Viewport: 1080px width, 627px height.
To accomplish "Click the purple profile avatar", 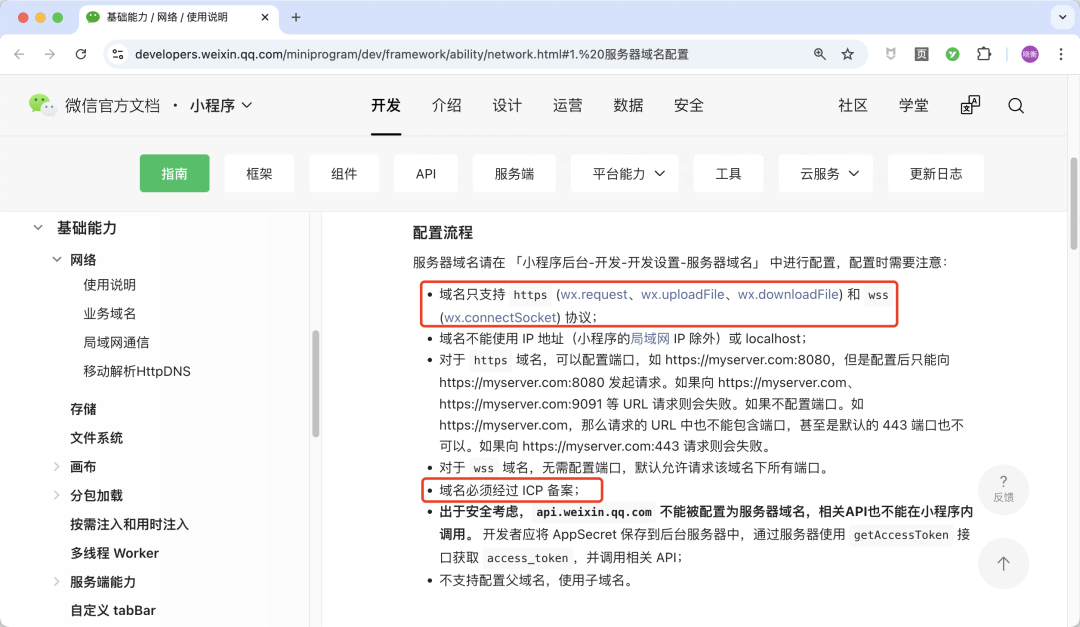I will pyautogui.click(x=1030, y=54).
